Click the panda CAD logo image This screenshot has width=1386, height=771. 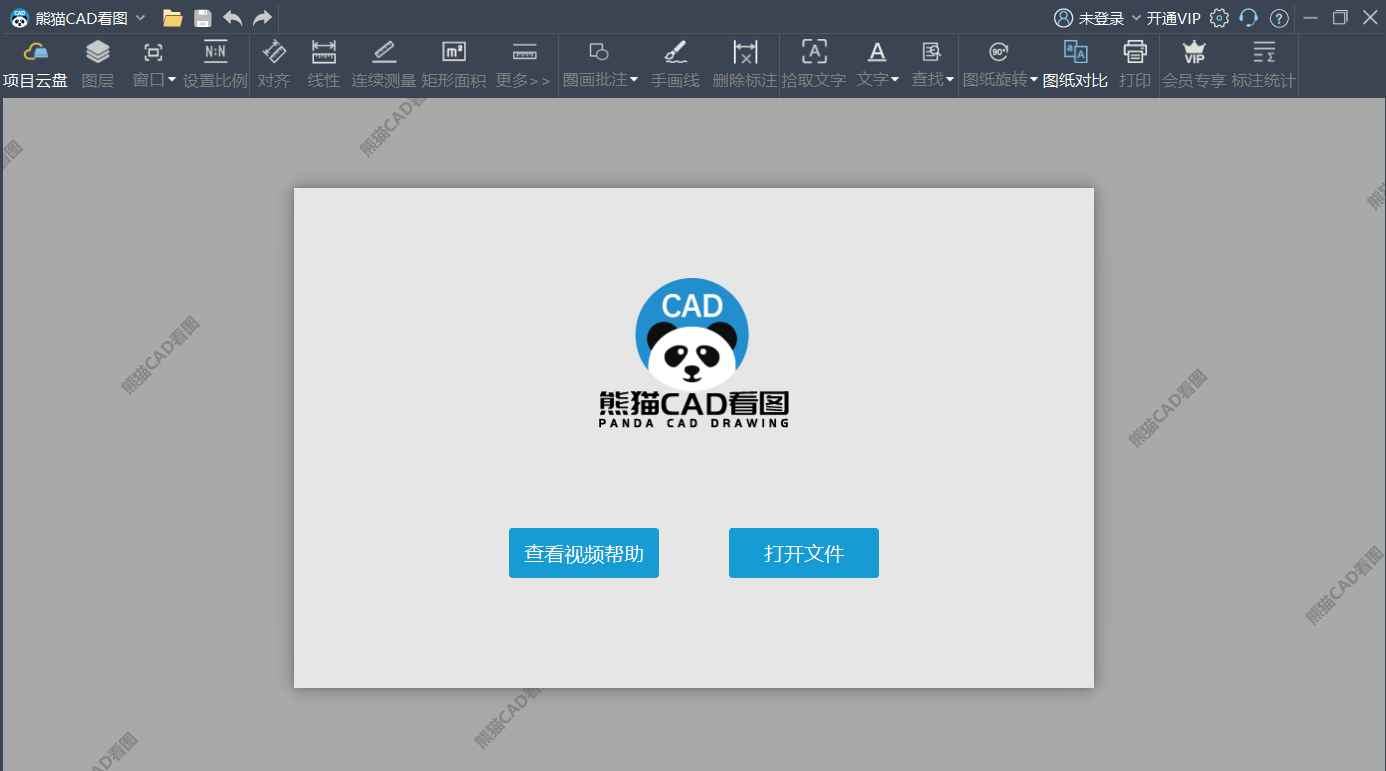(x=693, y=353)
